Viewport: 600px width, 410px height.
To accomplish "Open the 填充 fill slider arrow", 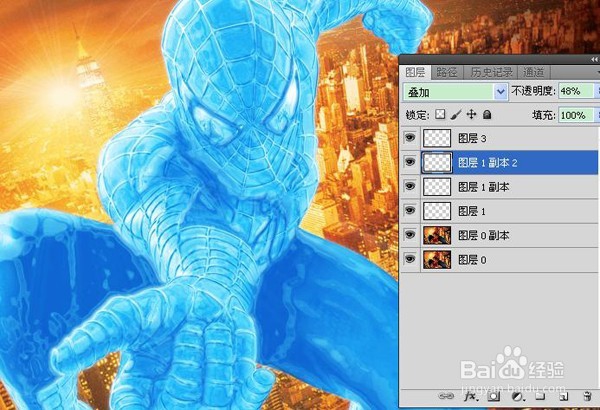I will point(597,115).
